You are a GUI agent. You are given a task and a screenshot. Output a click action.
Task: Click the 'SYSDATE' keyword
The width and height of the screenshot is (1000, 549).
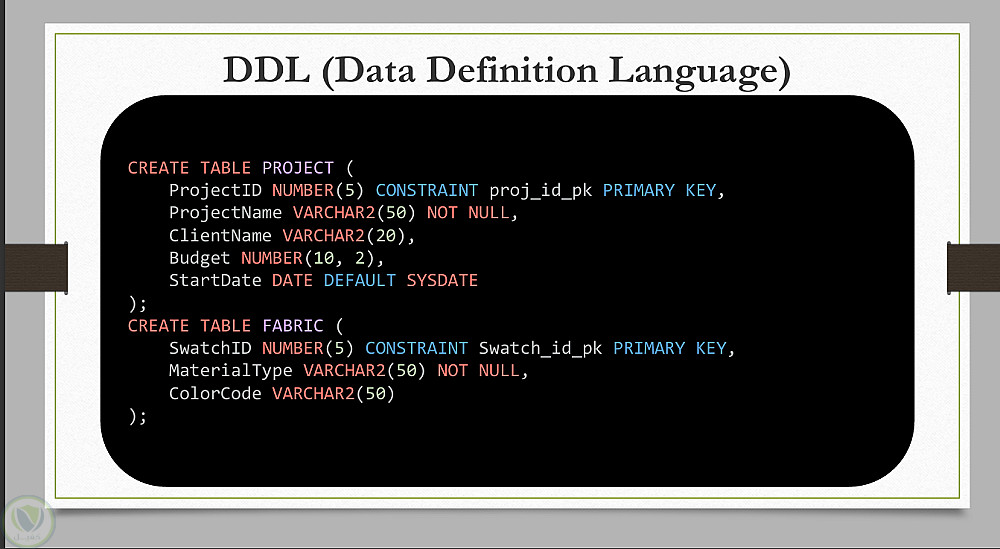coord(442,281)
